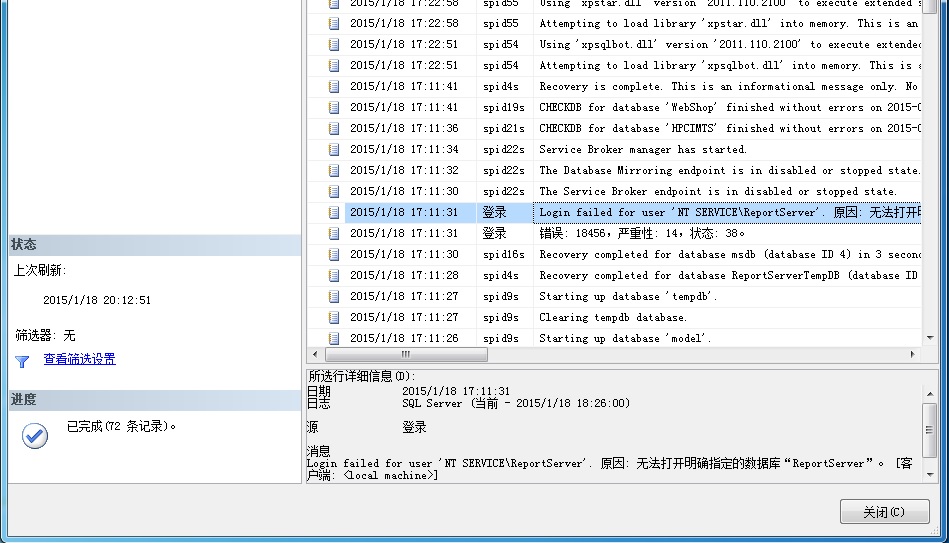Screen dimensions: 949x543
Task: Click log icon for CHECKDB HPCIMTS row
Action: 333,128
